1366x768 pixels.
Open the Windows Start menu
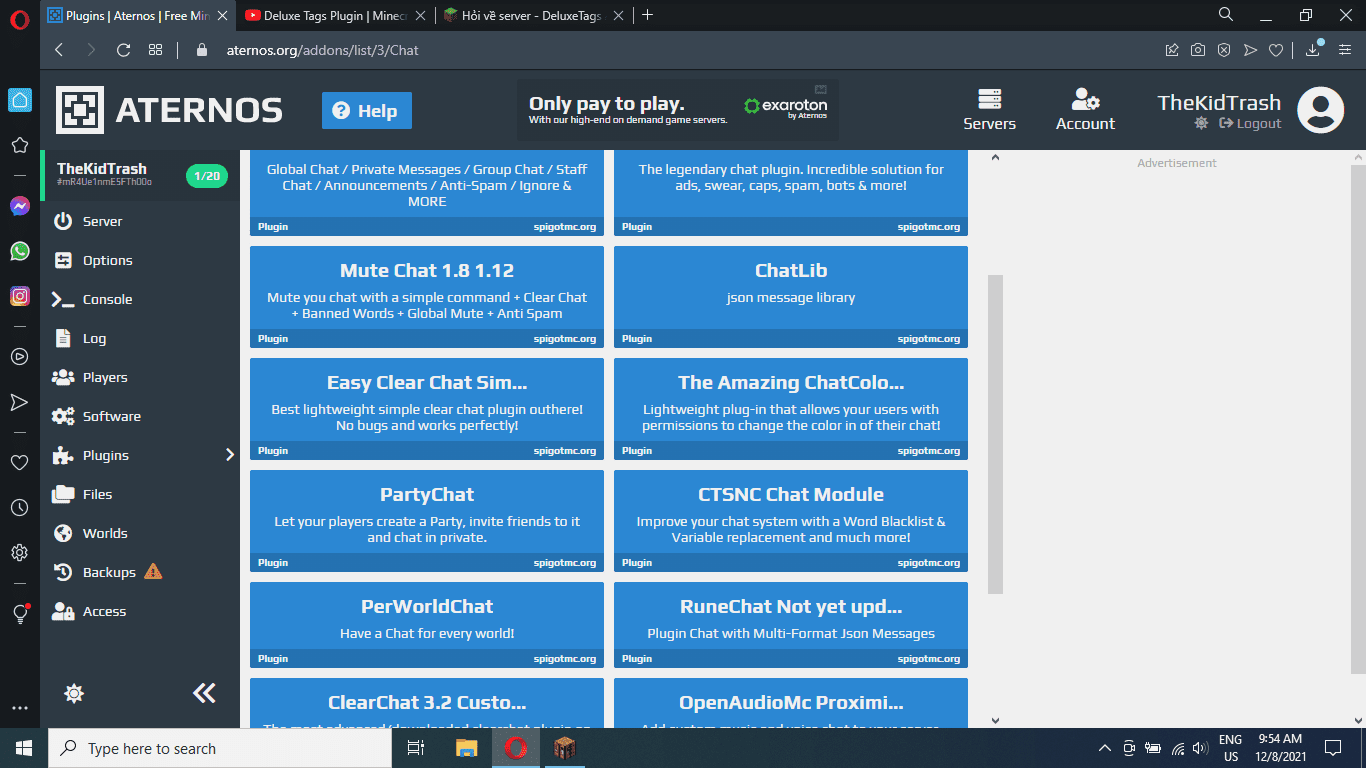(x=24, y=748)
